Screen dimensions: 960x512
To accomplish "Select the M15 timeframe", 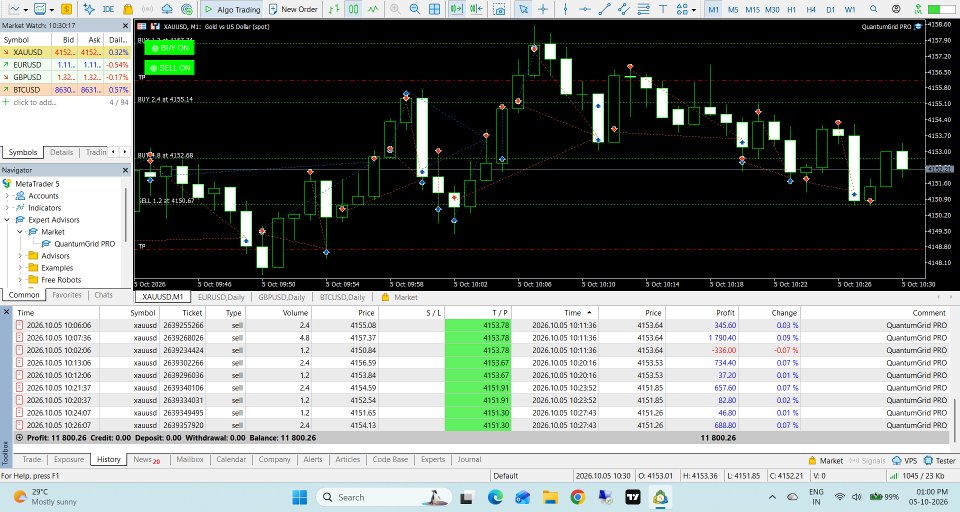I will (752, 9).
